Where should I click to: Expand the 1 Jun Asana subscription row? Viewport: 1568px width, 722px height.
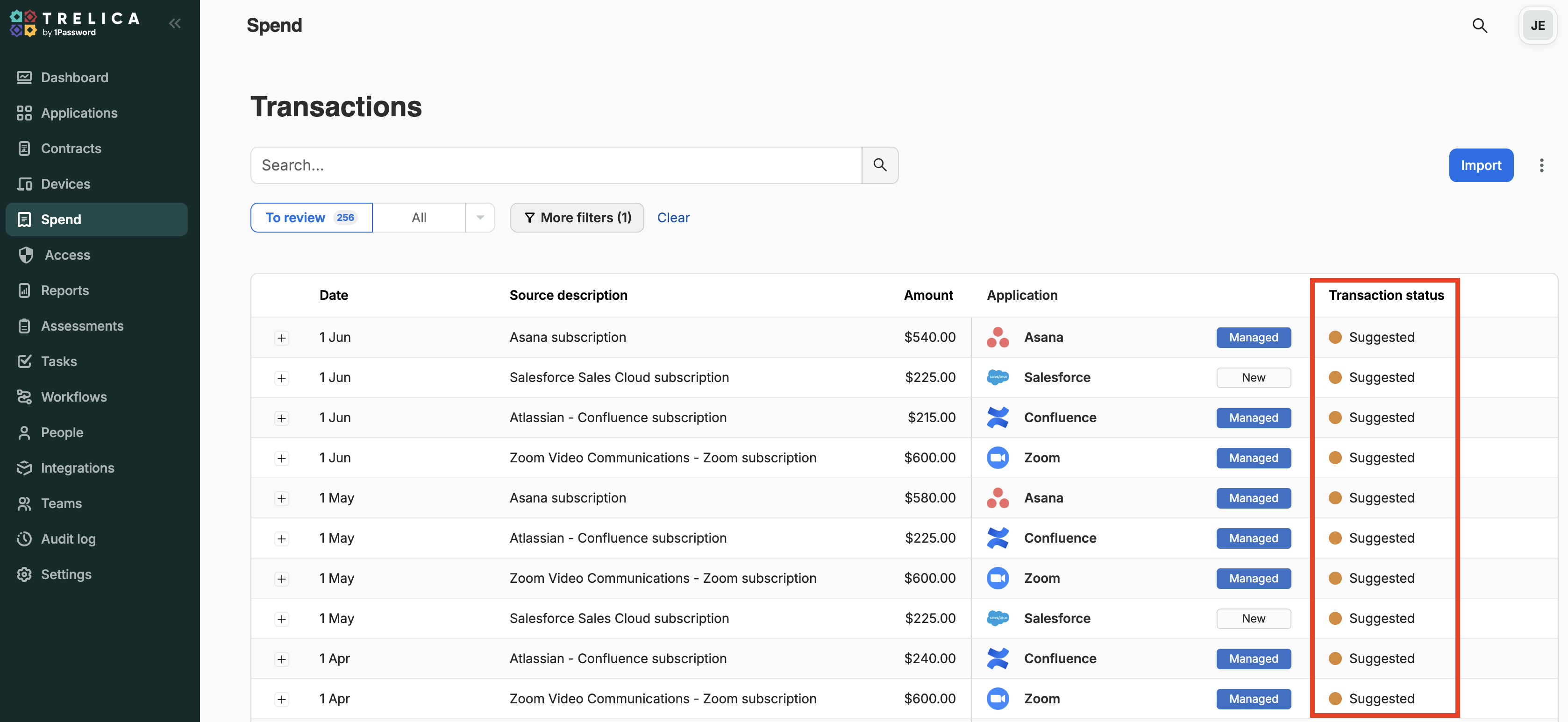point(281,338)
